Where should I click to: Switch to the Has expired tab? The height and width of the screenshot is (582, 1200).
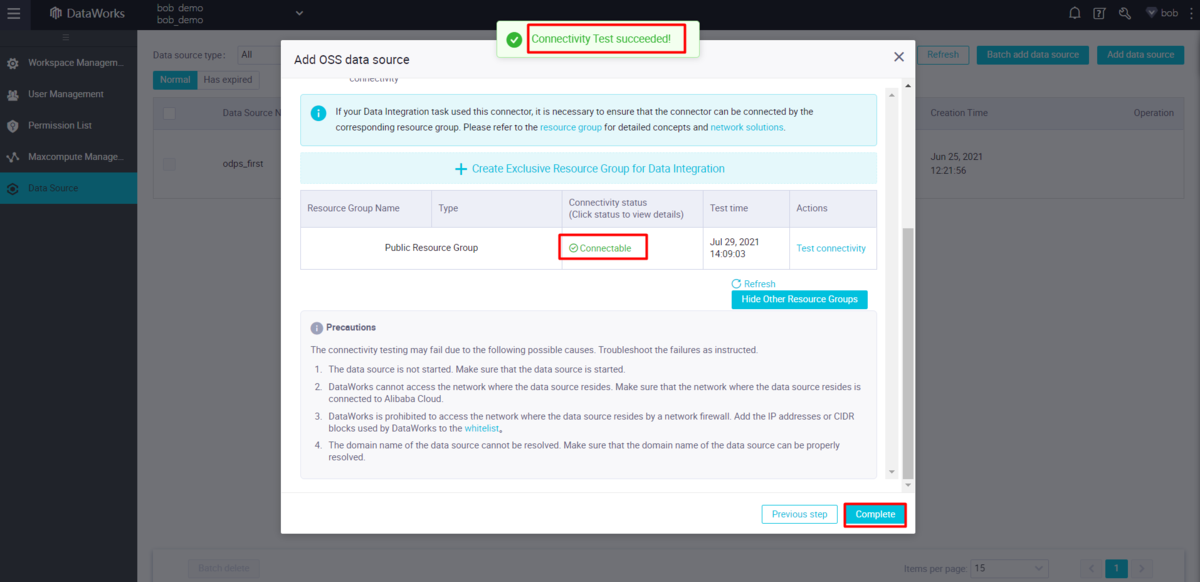(228, 79)
